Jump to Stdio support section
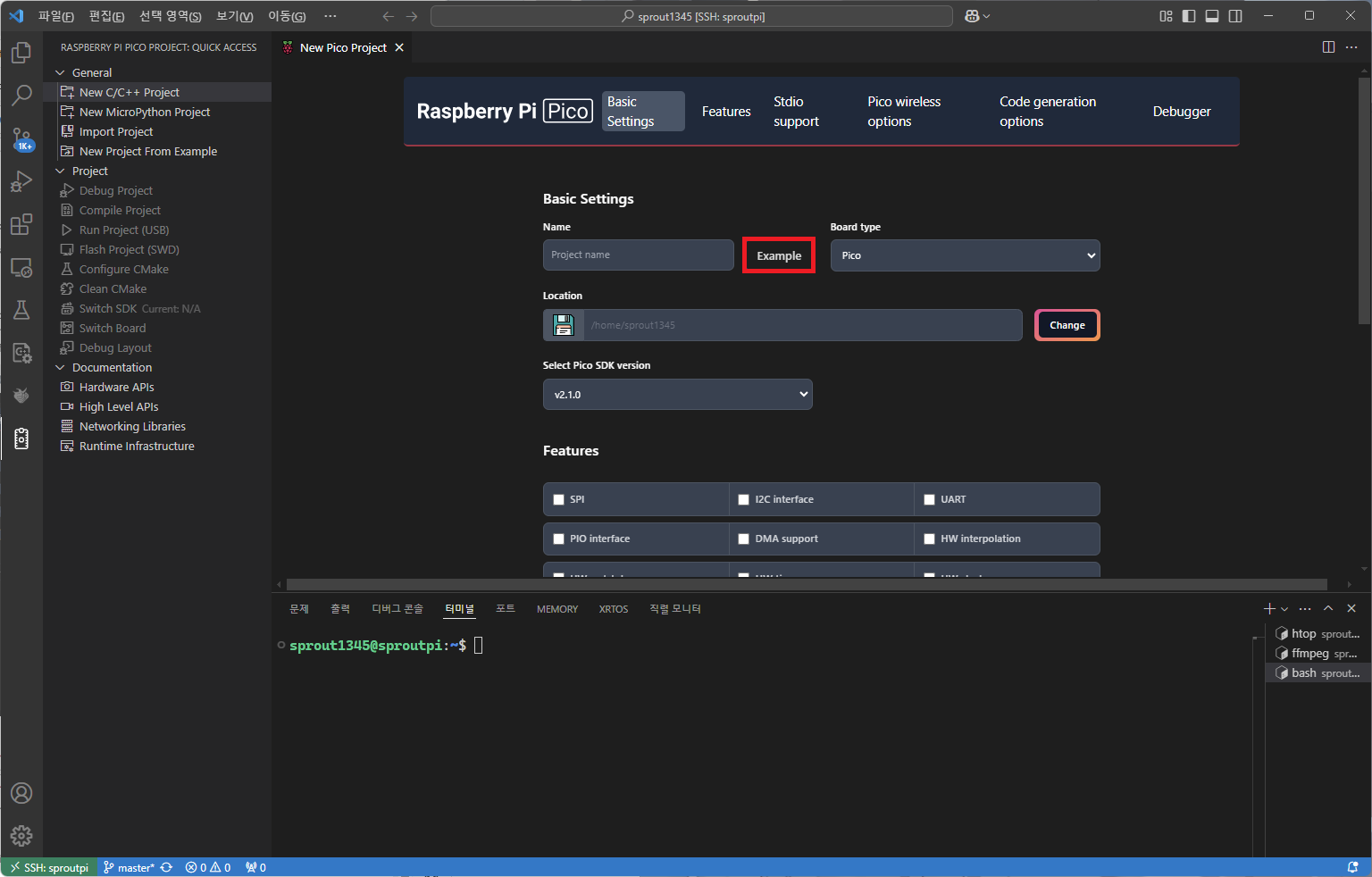Image resolution: width=1372 pixels, height=877 pixels. pos(796,112)
